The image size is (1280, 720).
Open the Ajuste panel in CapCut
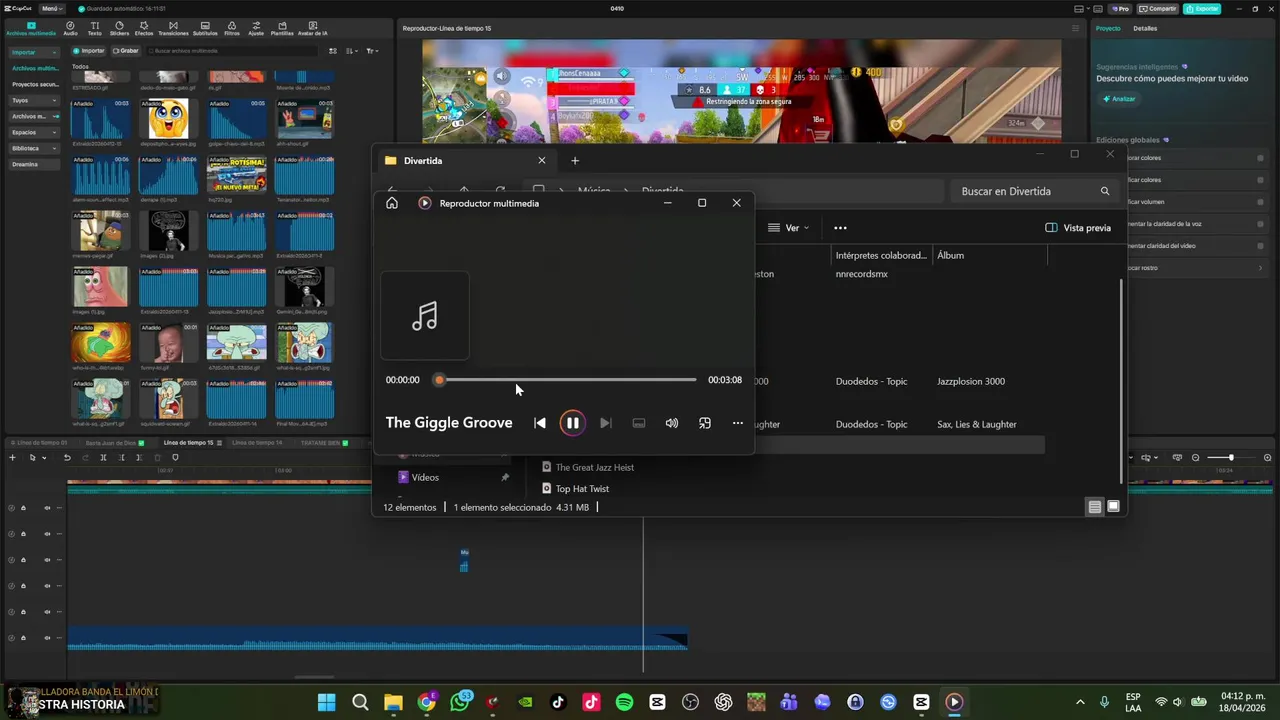[256, 28]
